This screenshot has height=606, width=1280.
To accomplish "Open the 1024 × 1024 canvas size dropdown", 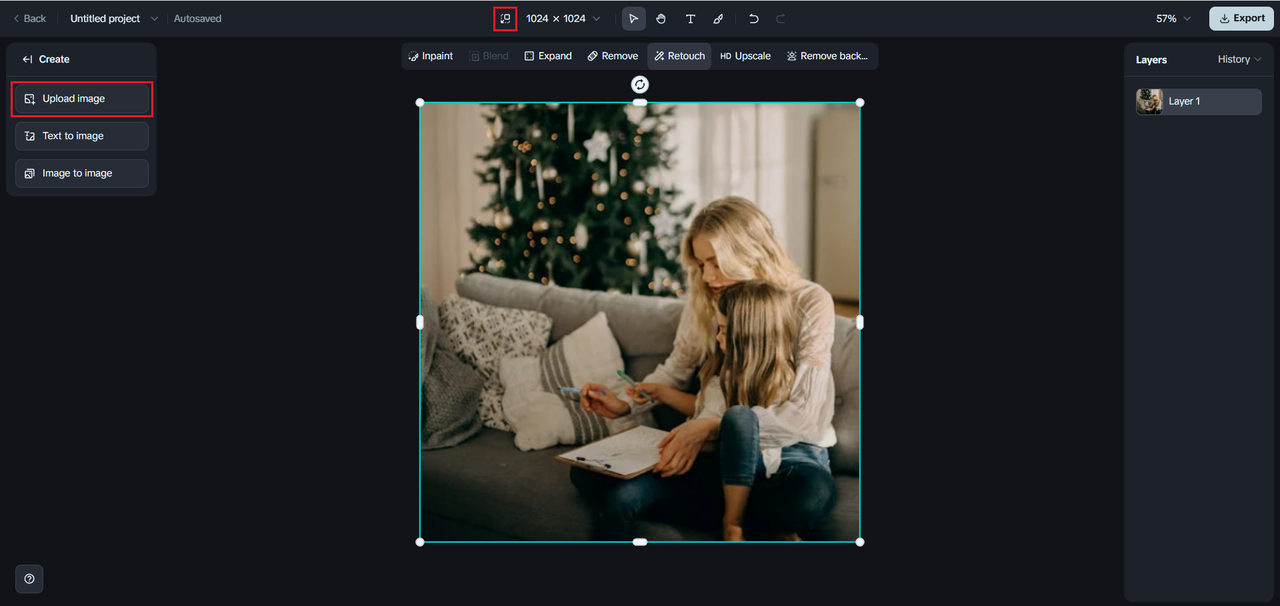I will [564, 18].
